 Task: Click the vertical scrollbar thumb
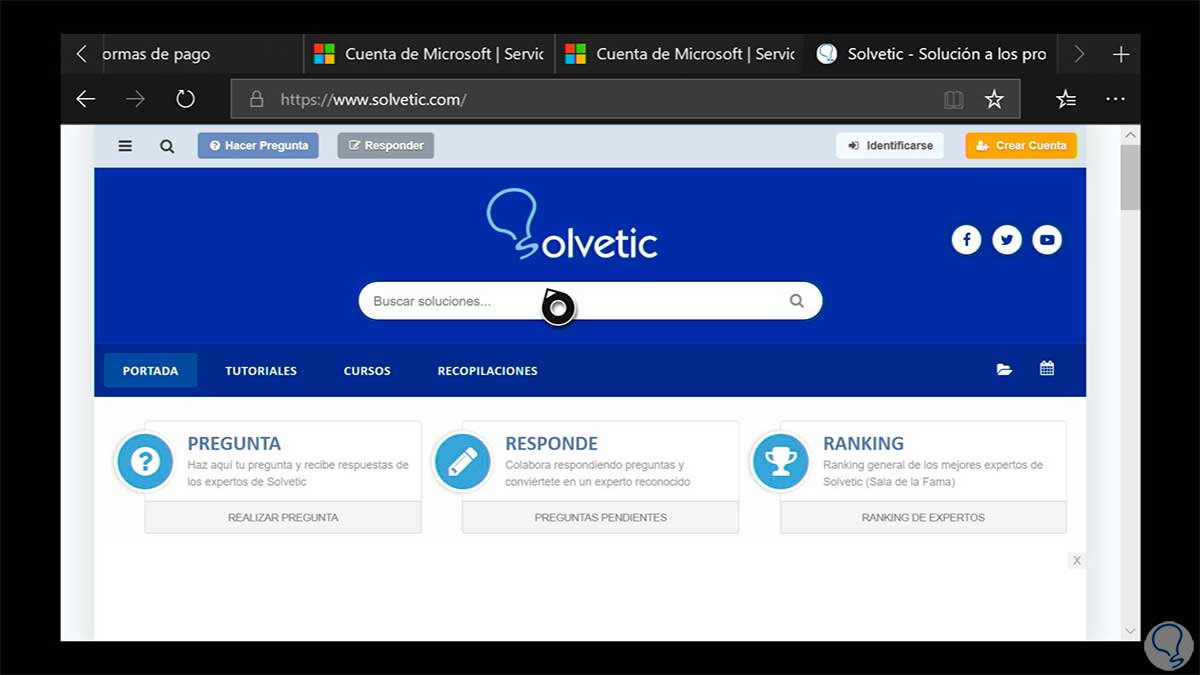[1130, 177]
